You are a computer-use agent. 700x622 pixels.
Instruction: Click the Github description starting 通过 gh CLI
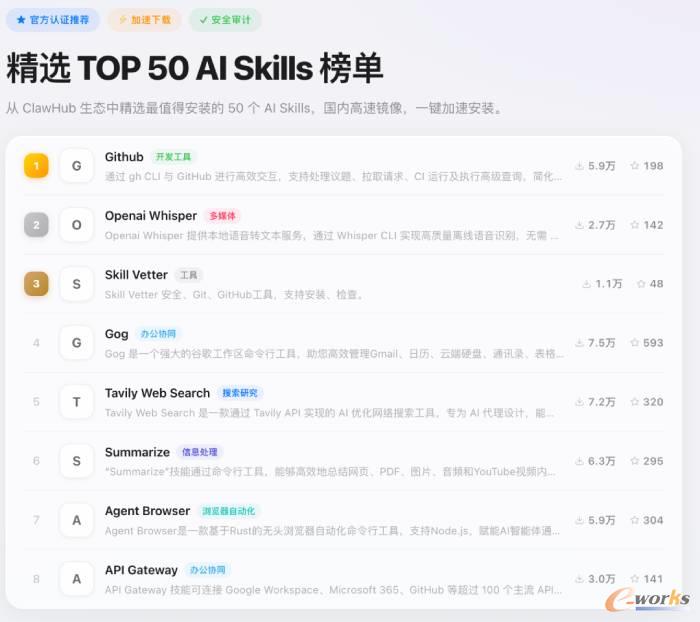(x=333, y=177)
